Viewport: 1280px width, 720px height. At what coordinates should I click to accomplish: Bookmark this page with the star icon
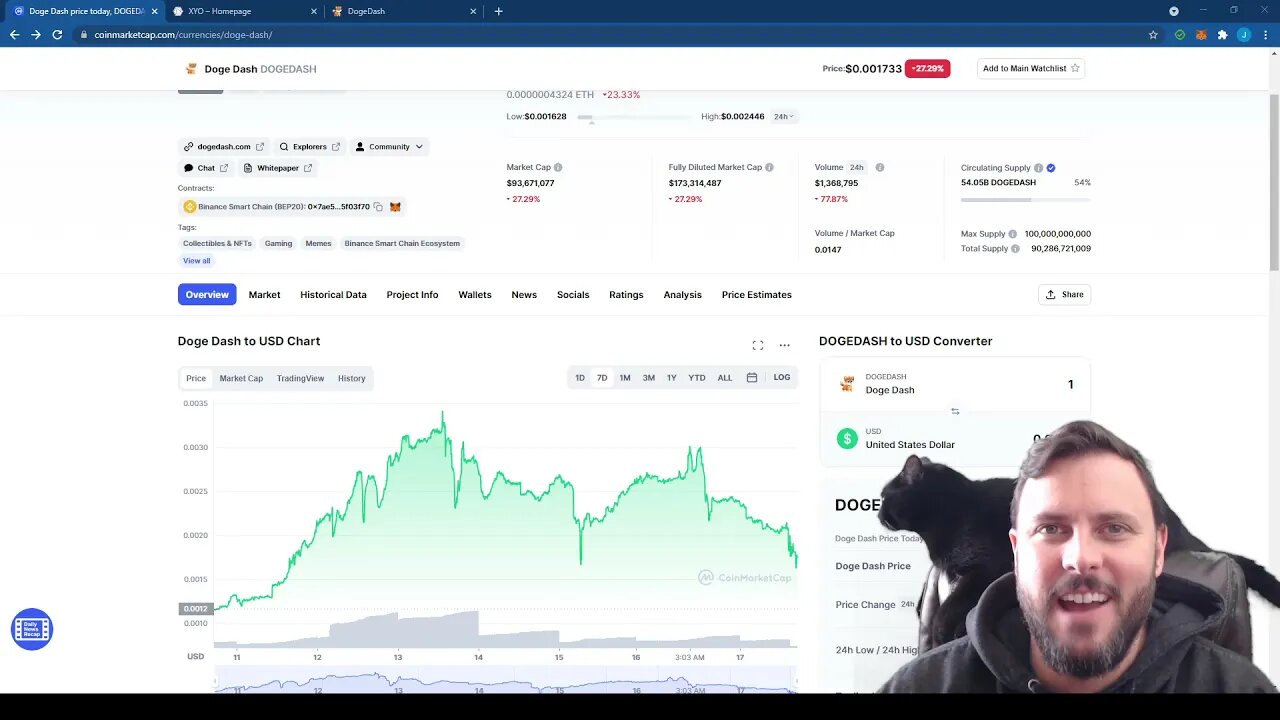[x=1153, y=34]
